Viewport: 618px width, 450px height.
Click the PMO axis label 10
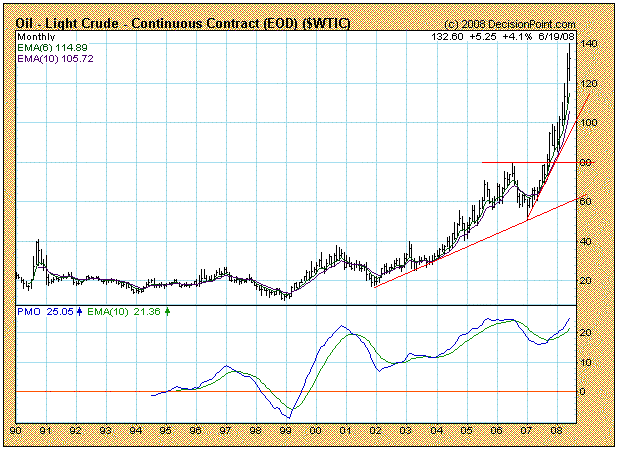(586, 363)
